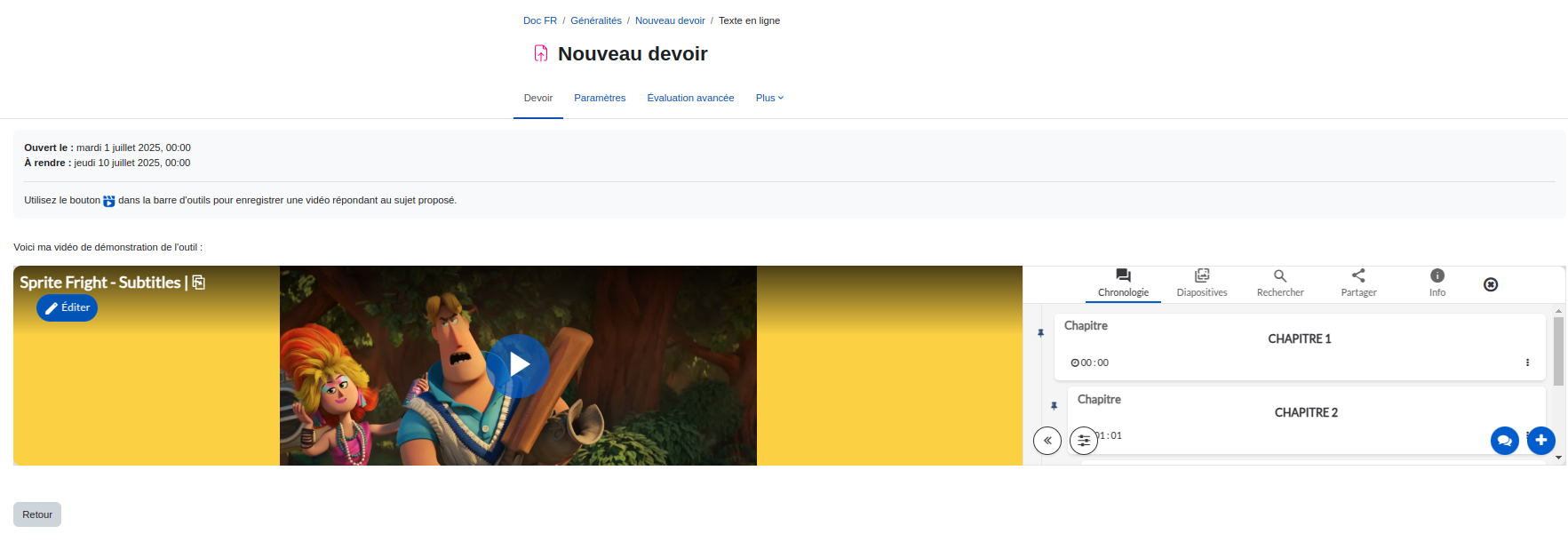Click the Retour button
This screenshot has width=1568, height=550.
point(37,514)
